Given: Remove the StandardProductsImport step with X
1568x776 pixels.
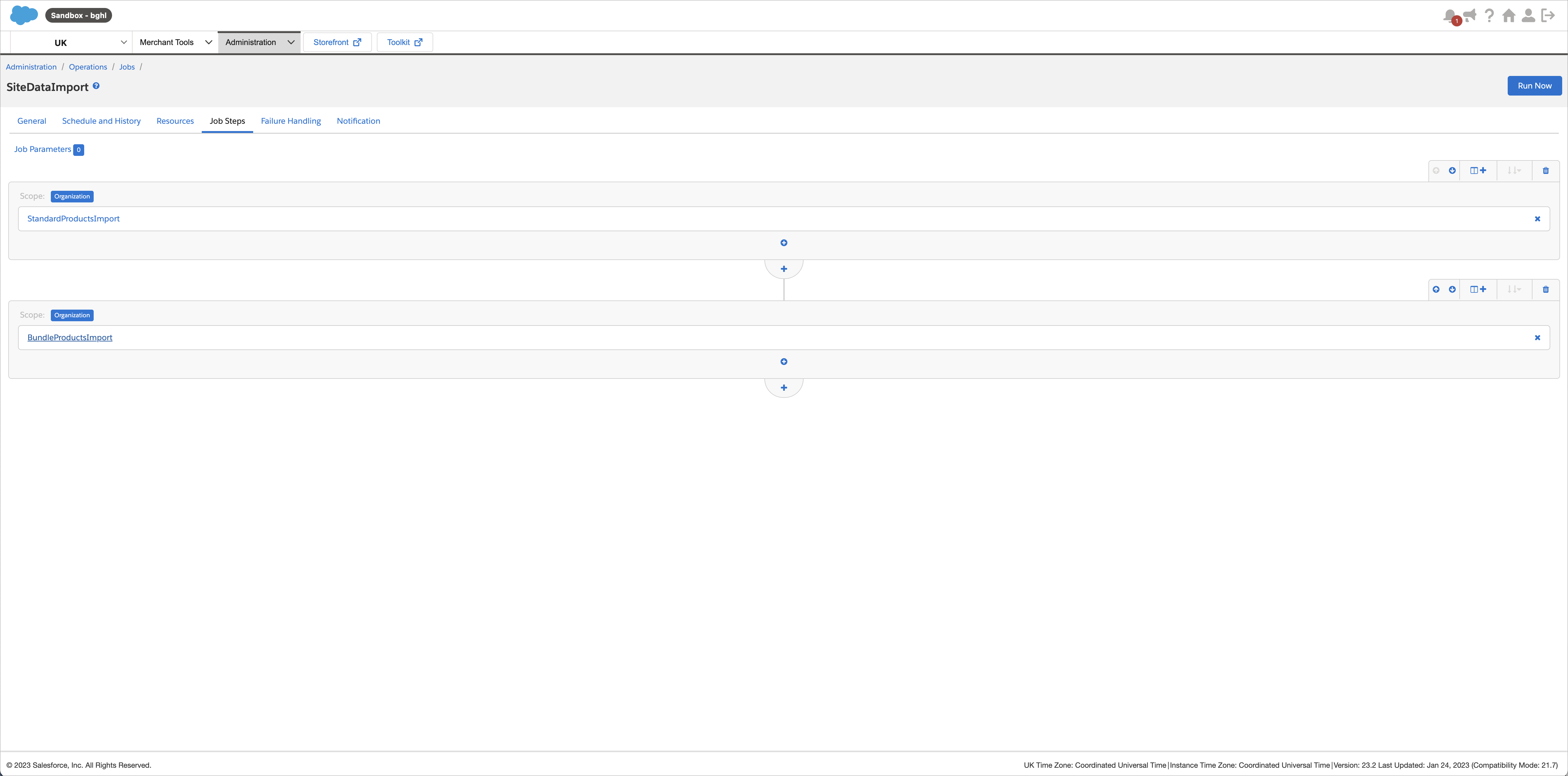Looking at the screenshot, I should click(1537, 219).
